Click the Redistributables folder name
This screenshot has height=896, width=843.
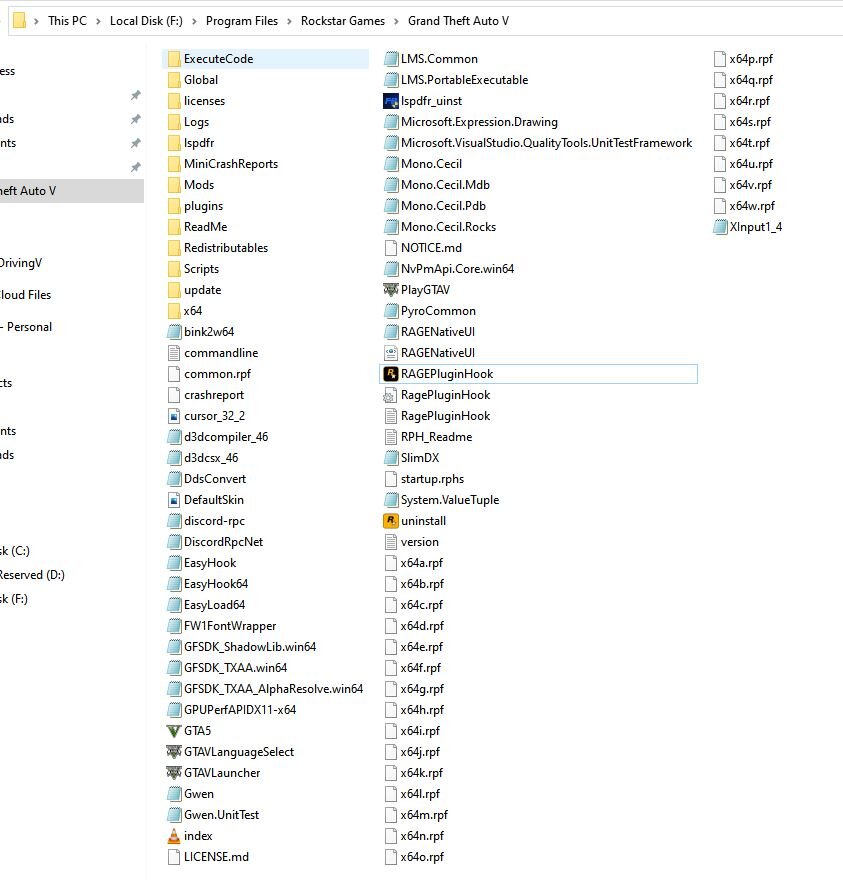click(226, 248)
